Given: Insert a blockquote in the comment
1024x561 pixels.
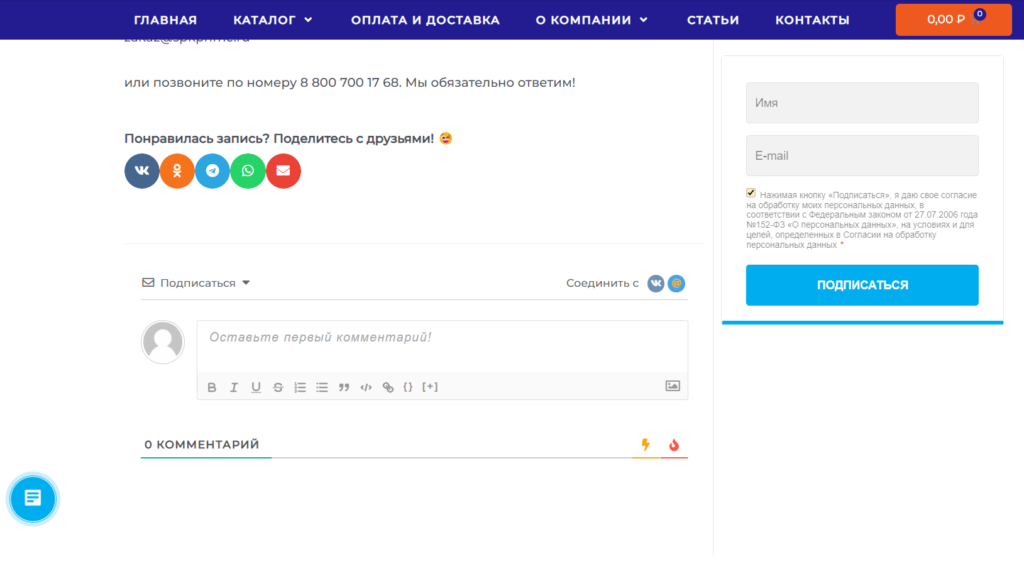Looking at the screenshot, I should coord(344,387).
